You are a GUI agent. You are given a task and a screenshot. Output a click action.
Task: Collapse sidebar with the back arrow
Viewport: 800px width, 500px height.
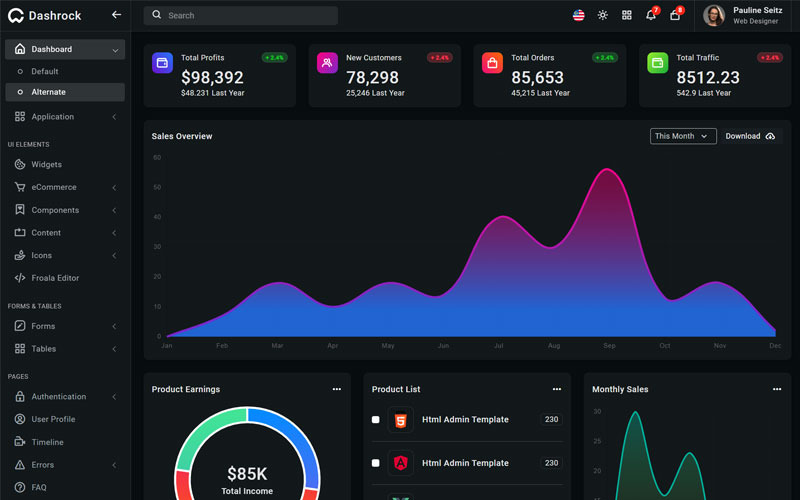pos(116,15)
